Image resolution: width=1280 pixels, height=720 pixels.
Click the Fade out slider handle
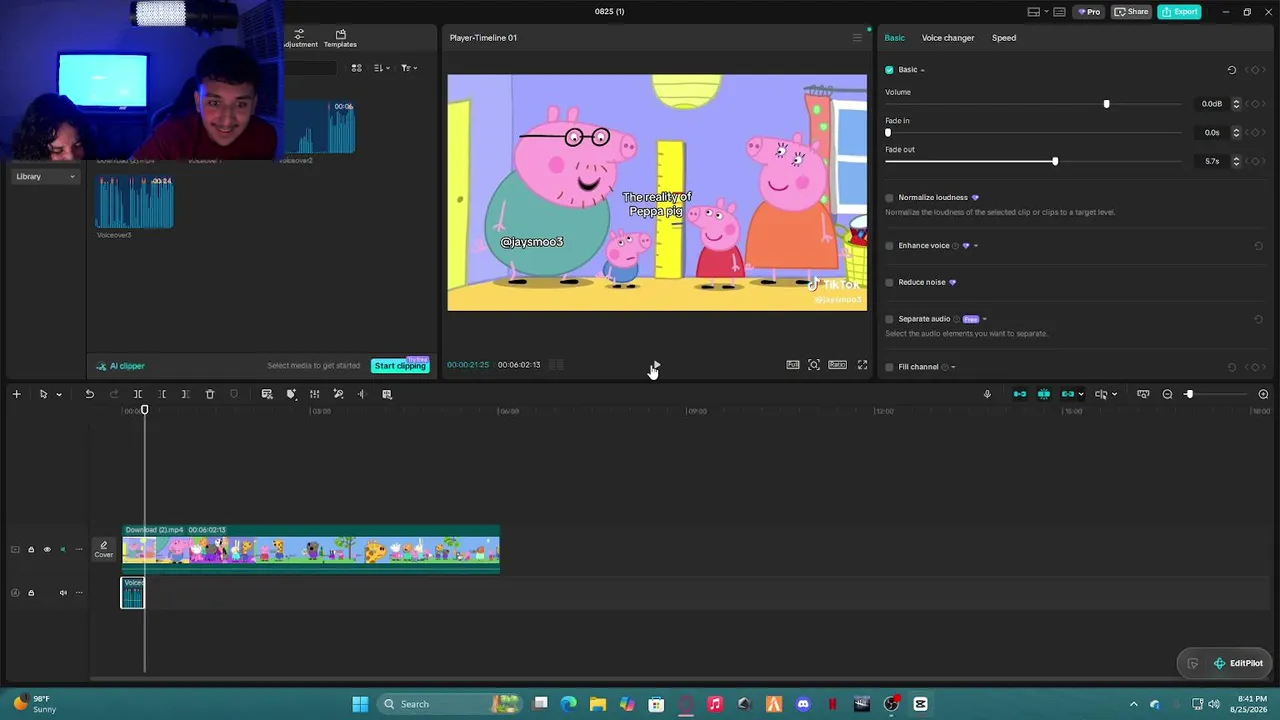1054,161
